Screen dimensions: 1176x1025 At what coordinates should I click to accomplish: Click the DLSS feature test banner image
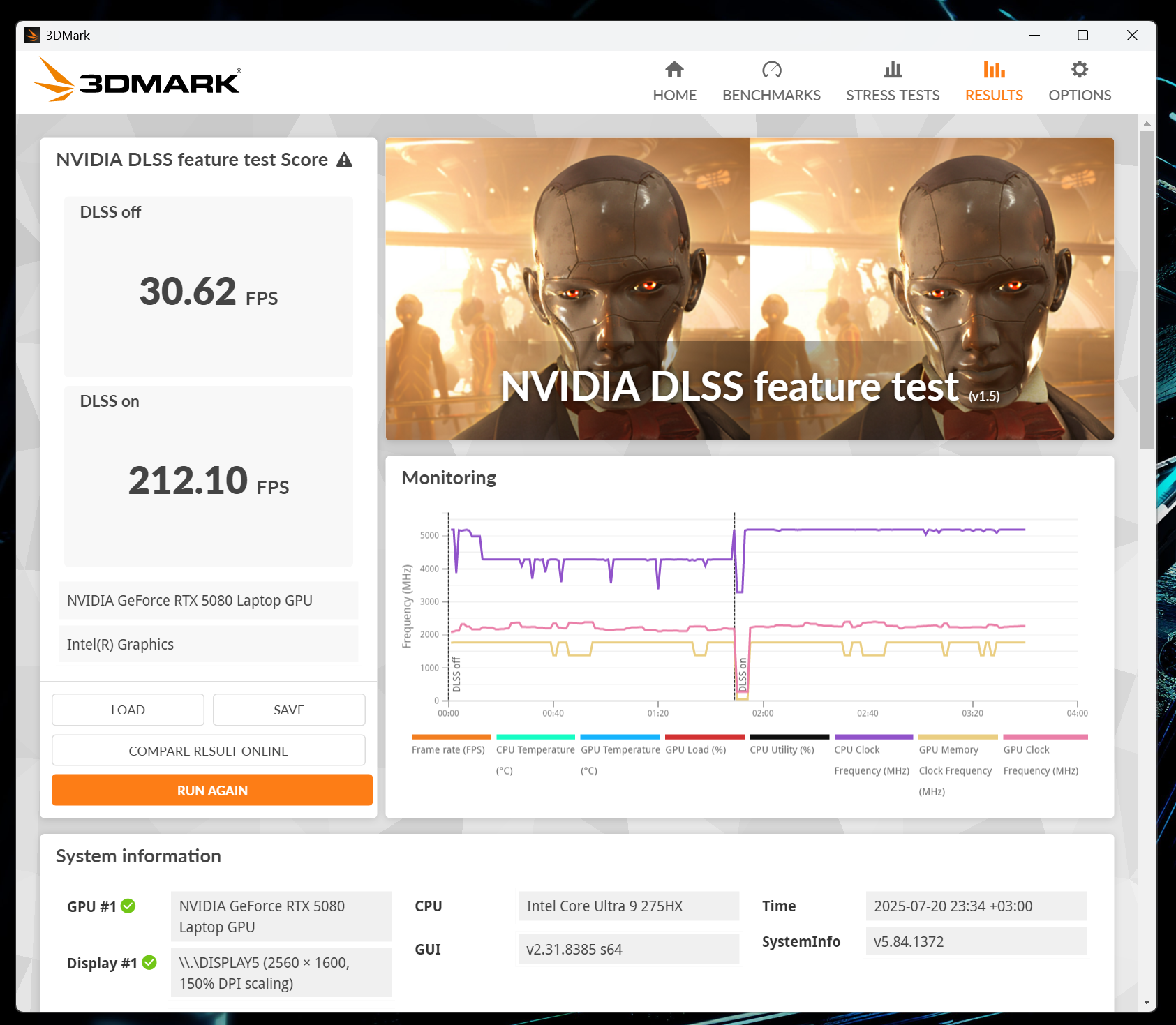750,289
